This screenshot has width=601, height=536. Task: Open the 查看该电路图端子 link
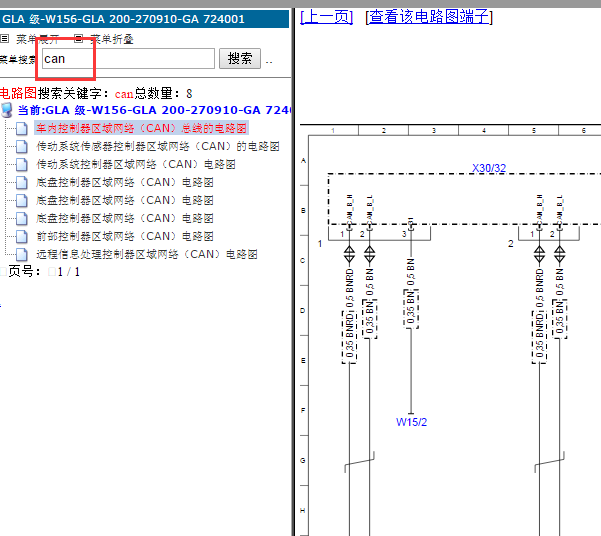429,17
